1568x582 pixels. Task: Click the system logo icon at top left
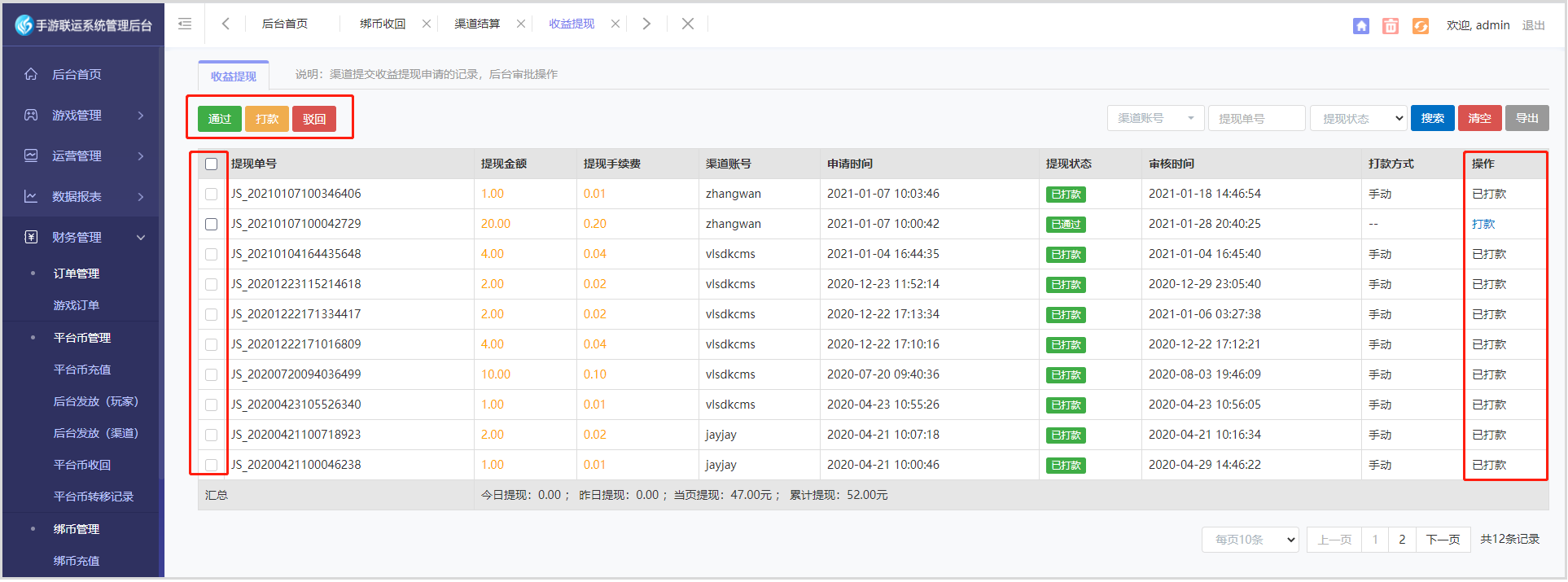(24, 25)
